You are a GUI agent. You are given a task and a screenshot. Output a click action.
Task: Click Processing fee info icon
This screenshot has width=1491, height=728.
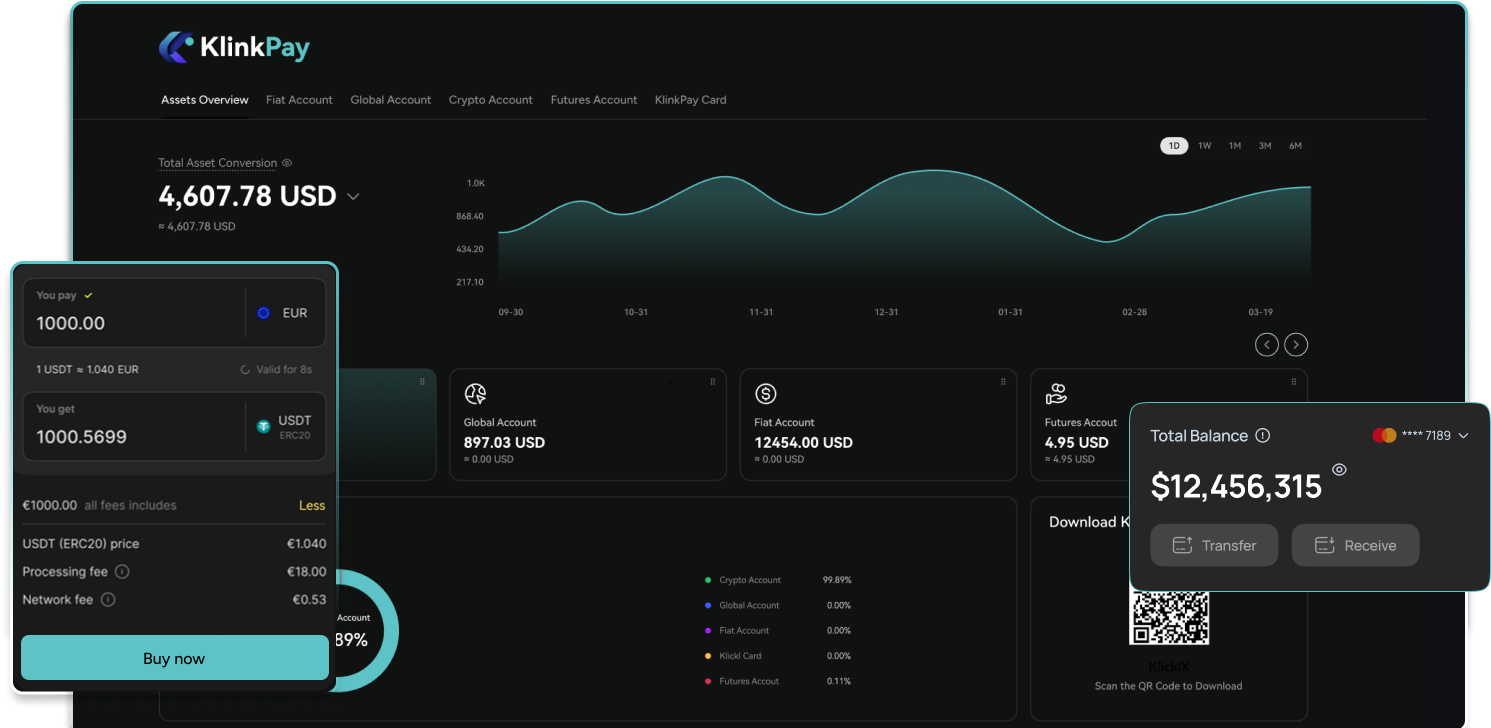[122, 572]
